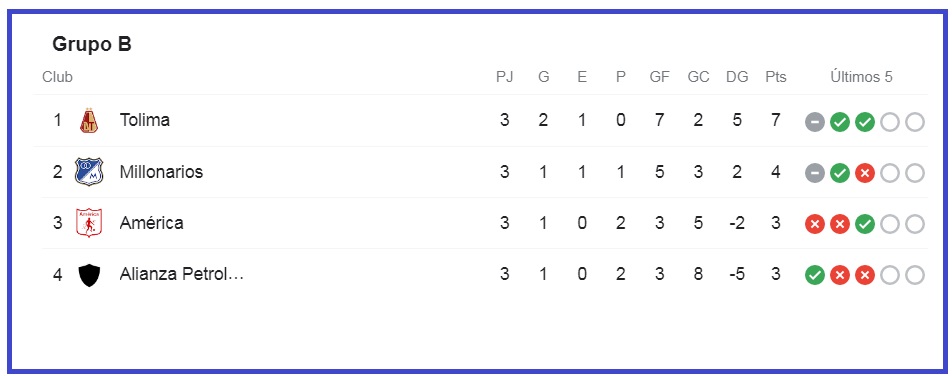The width and height of the screenshot is (952, 376).
Task: Open the Tolima team name link
Action: click(x=144, y=120)
